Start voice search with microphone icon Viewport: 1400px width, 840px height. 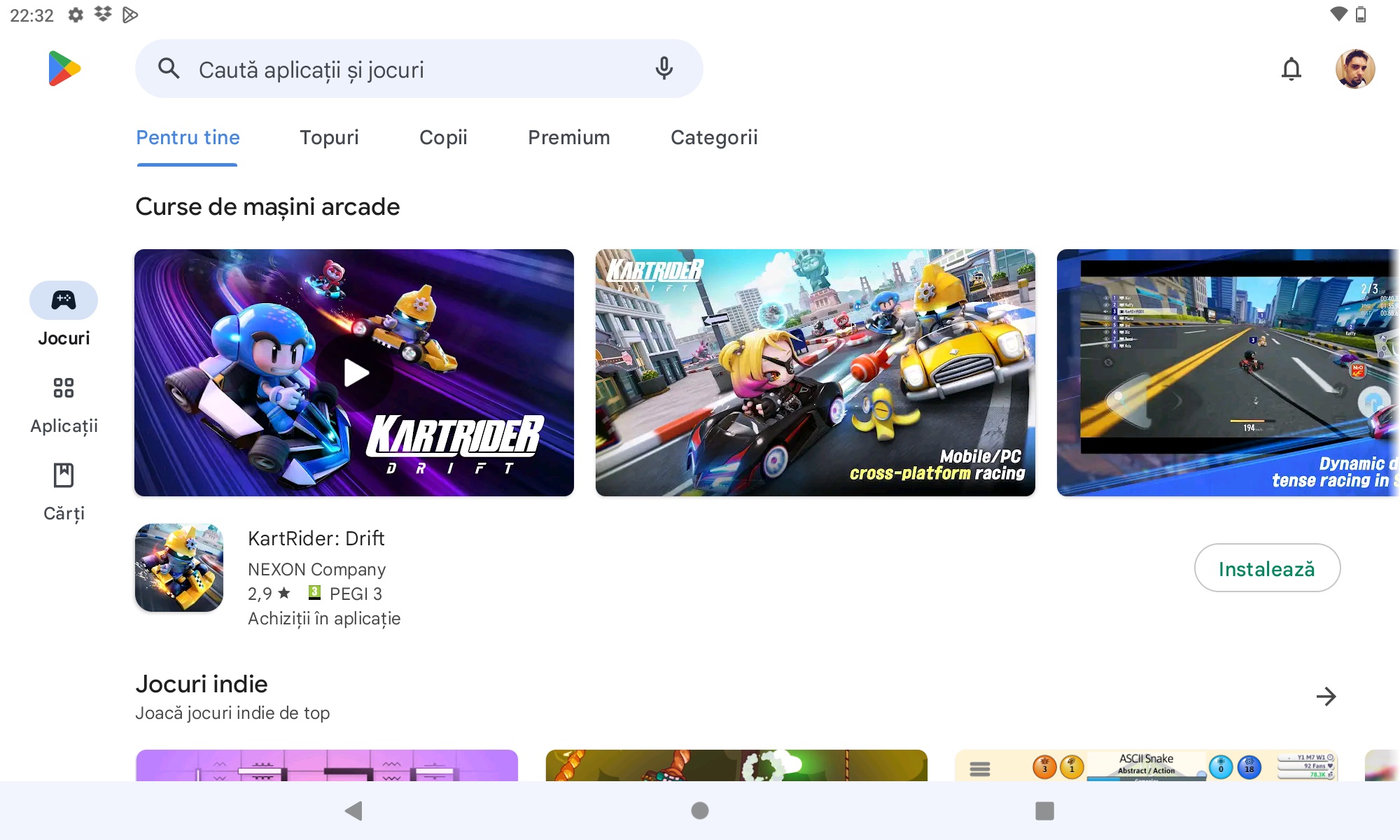coord(664,69)
